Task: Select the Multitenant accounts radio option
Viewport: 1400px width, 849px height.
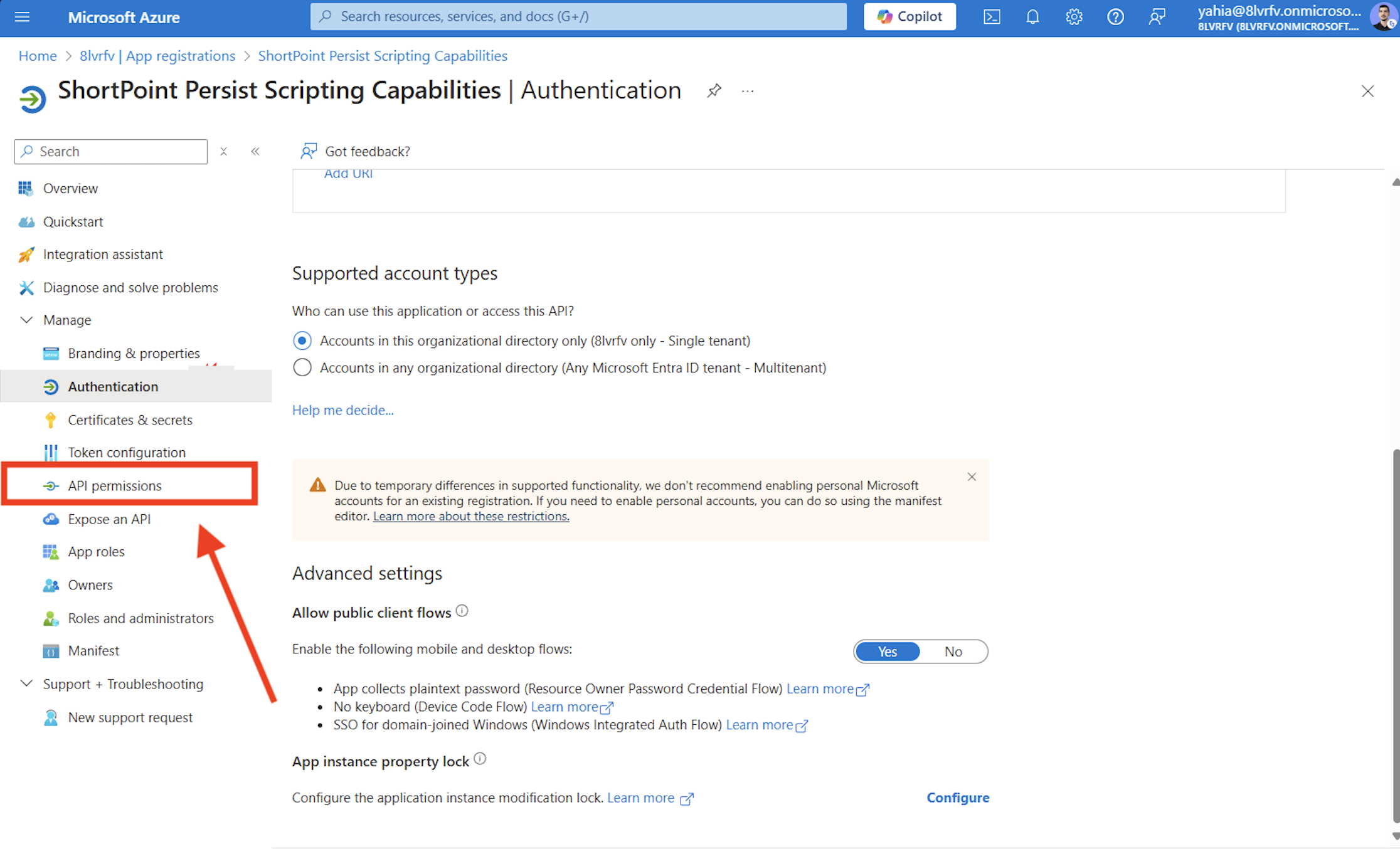Action: coord(302,367)
